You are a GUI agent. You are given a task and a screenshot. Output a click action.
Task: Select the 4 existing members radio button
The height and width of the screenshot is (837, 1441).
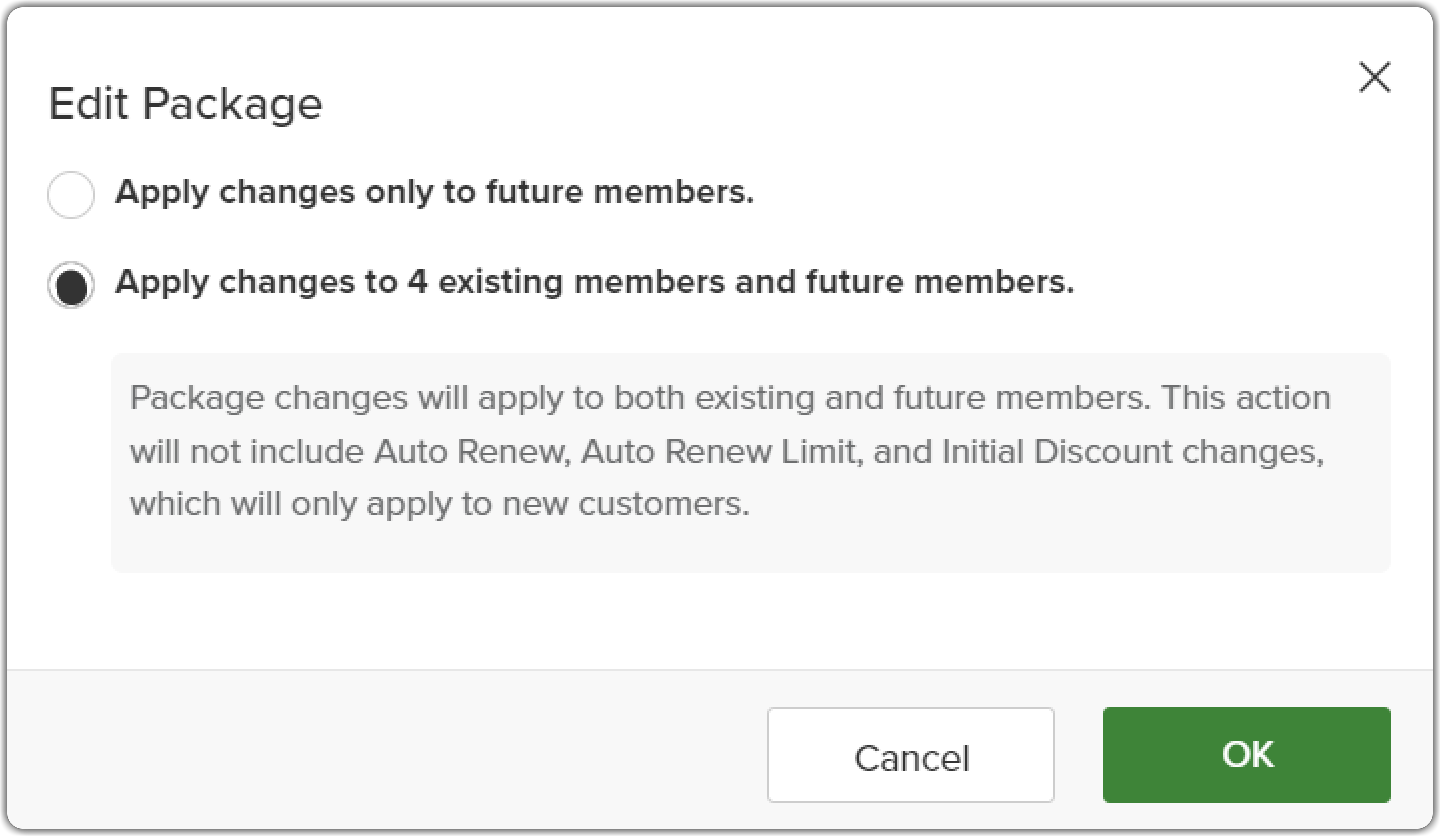(71, 285)
